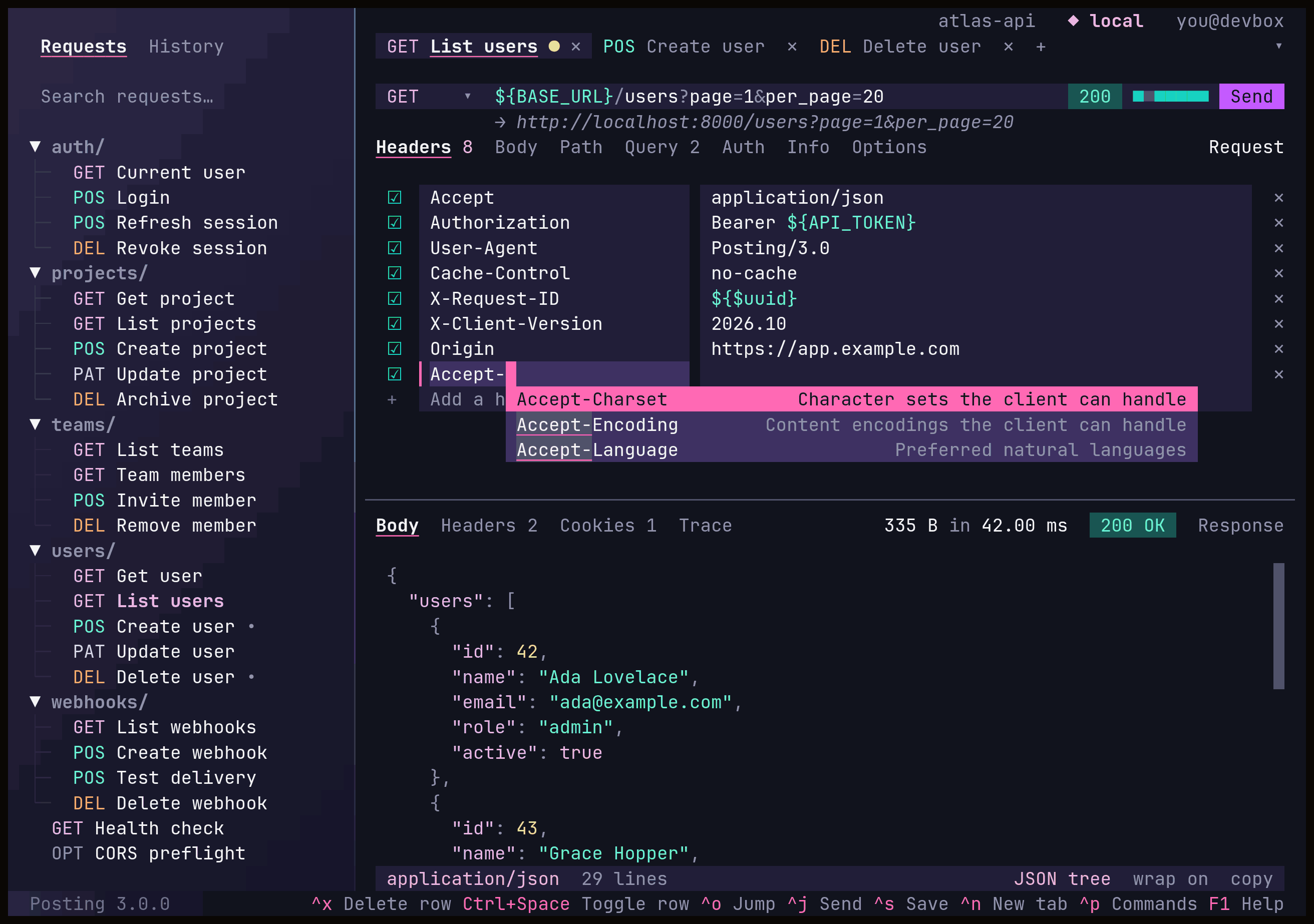Screen dimensions: 1314x924
Task: Toggle the Accept- row checkbox
Action: 394,374
